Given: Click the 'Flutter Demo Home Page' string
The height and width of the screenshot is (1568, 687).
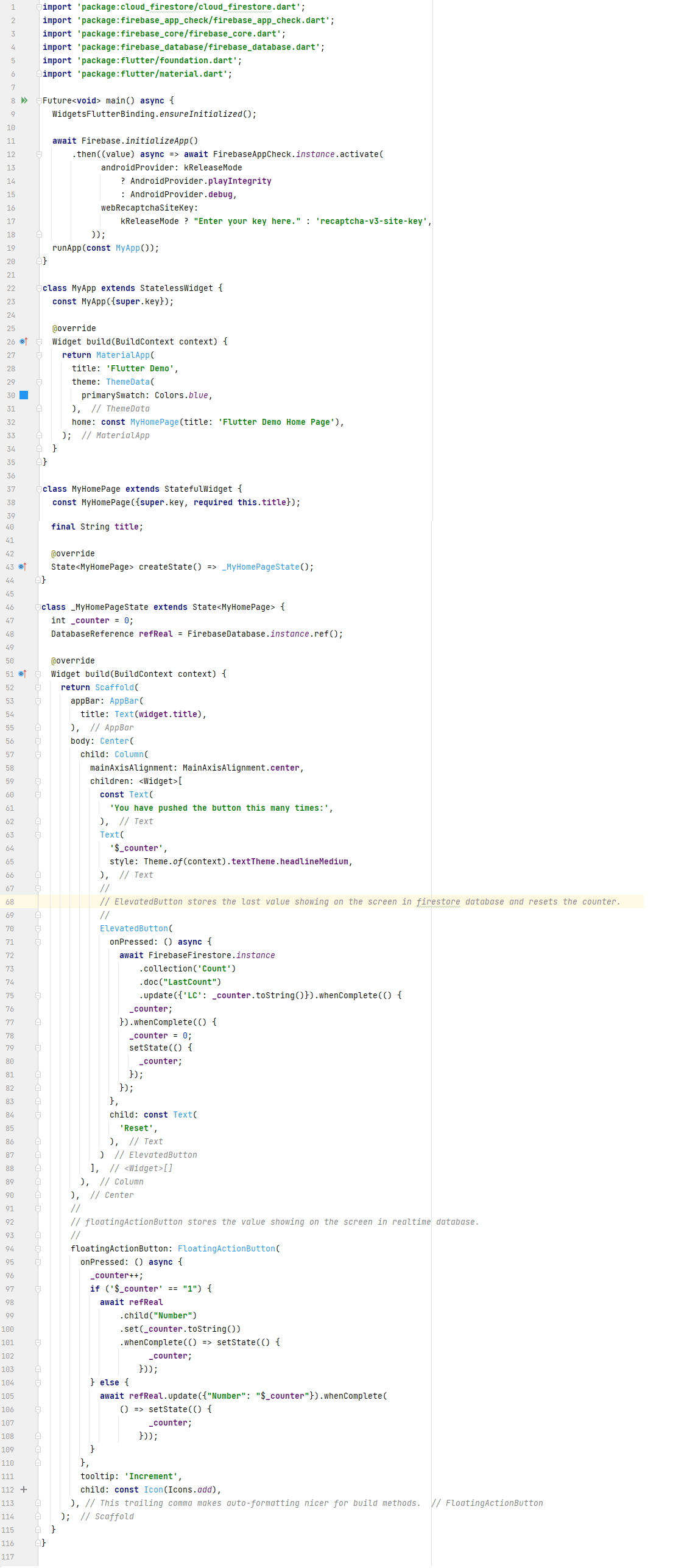Looking at the screenshot, I should 276,422.
